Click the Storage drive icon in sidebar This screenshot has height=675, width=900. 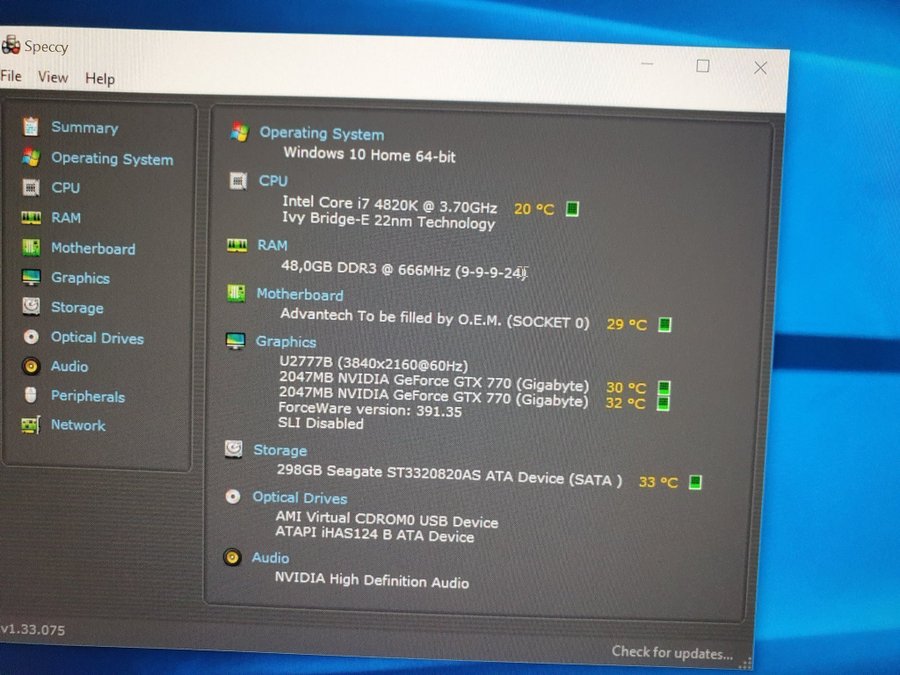point(31,307)
